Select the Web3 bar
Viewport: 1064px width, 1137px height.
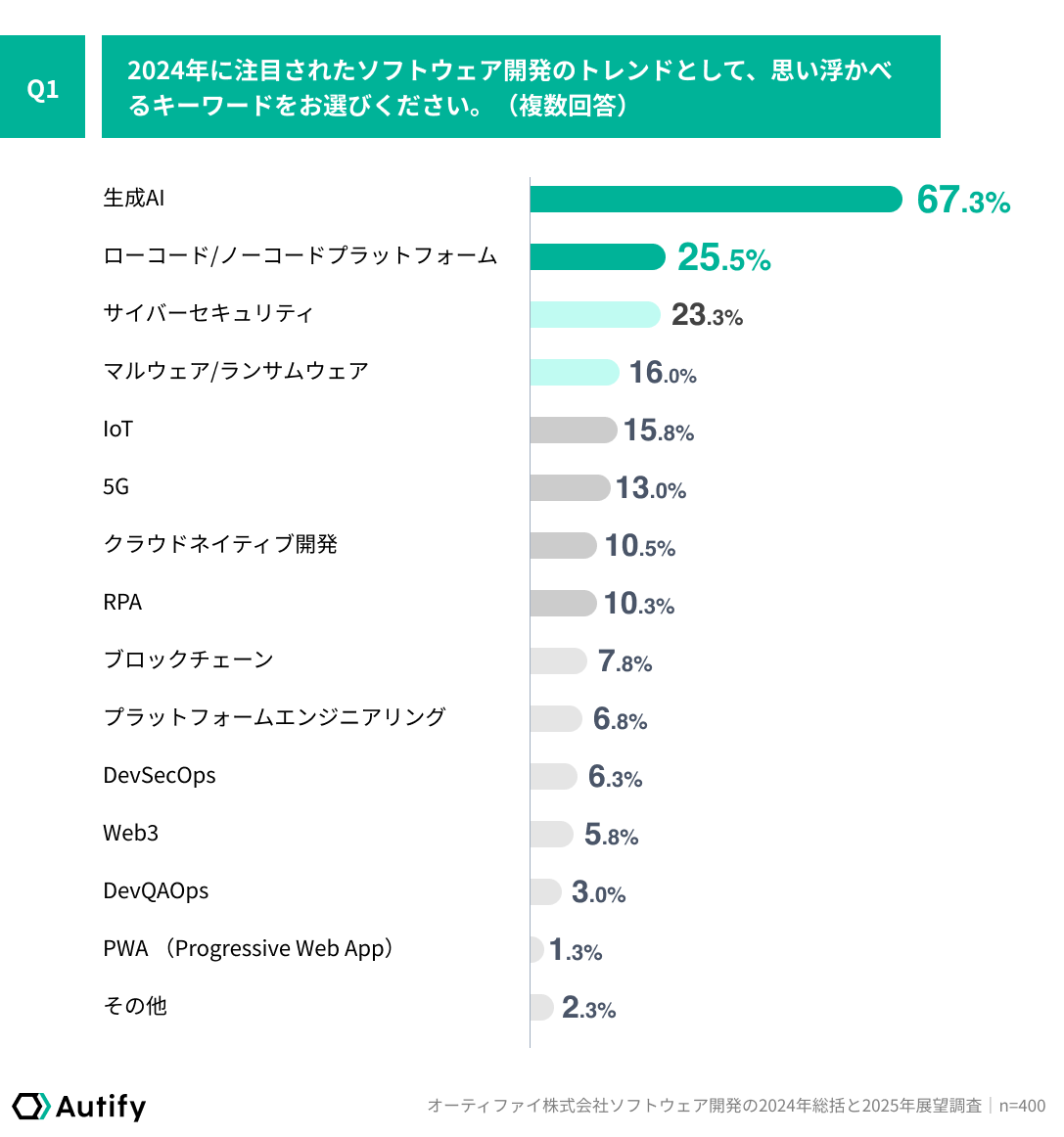point(552,834)
